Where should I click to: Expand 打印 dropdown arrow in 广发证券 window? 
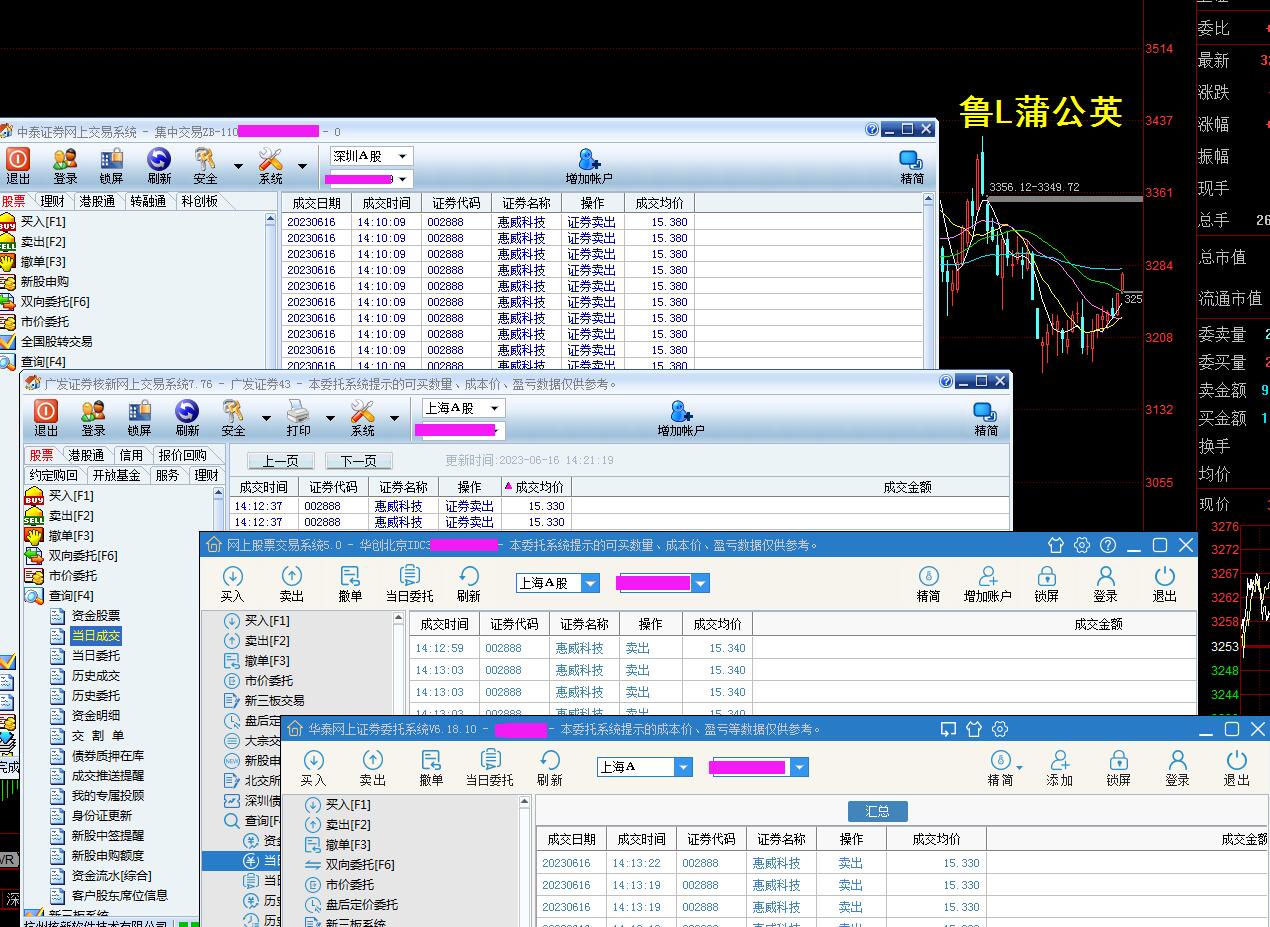click(329, 418)
